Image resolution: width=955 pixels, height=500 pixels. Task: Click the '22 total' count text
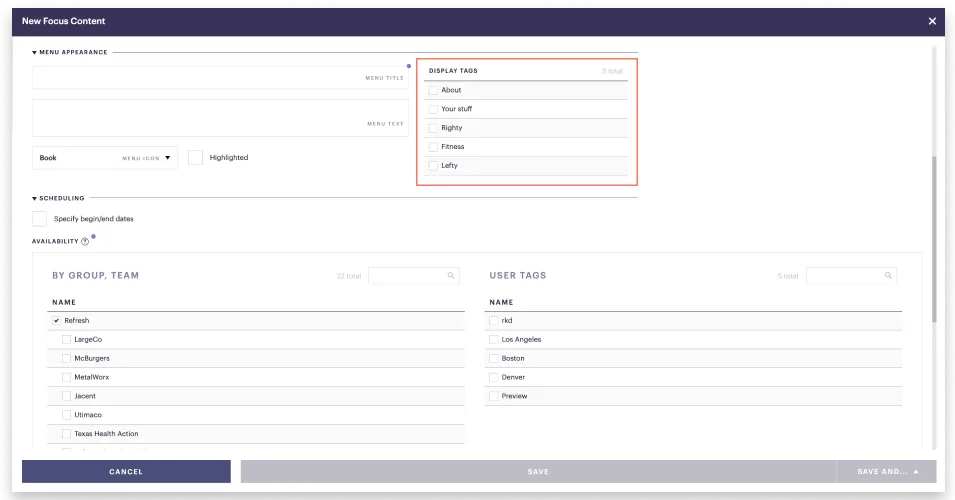click(x=349, y=276)
